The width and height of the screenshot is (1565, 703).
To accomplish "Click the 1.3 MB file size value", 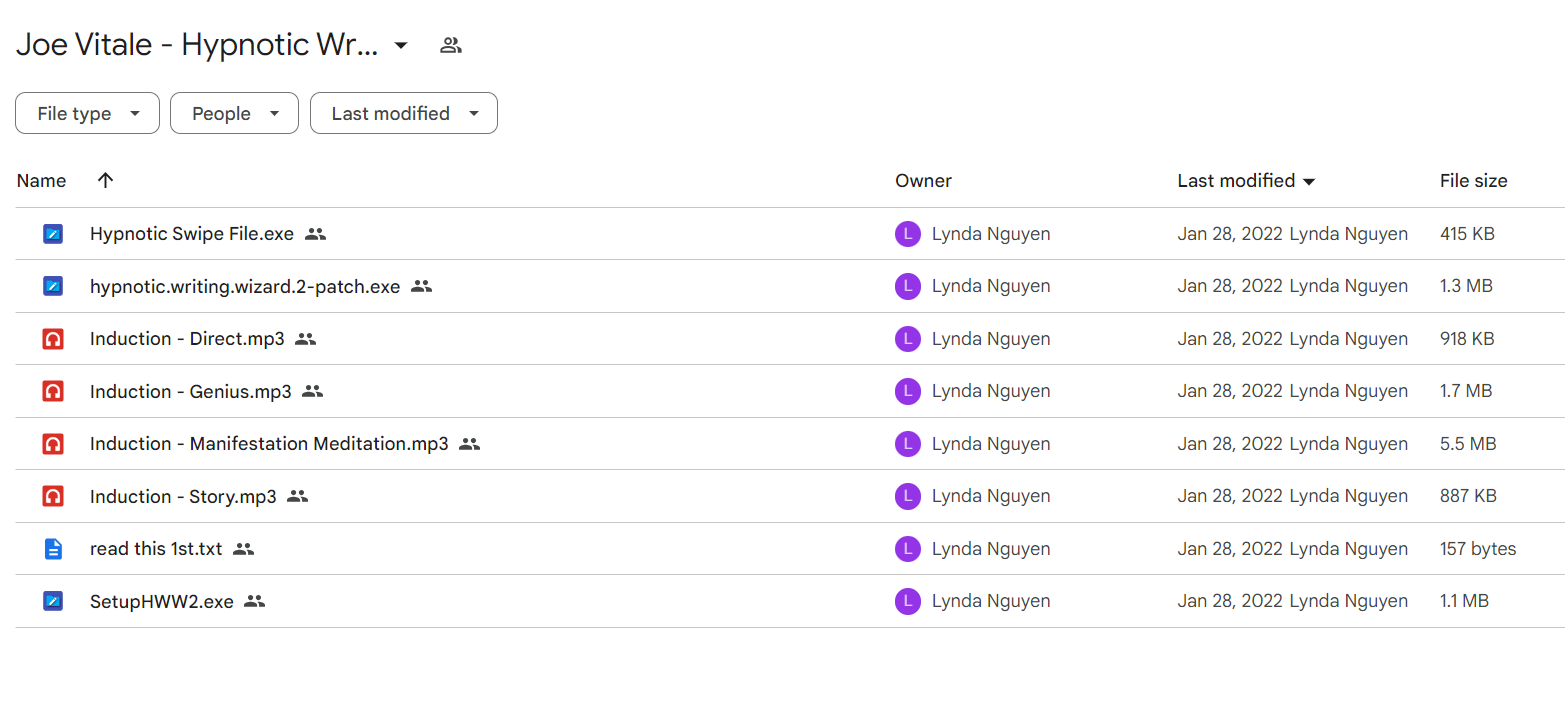I will coord(1466,286).
